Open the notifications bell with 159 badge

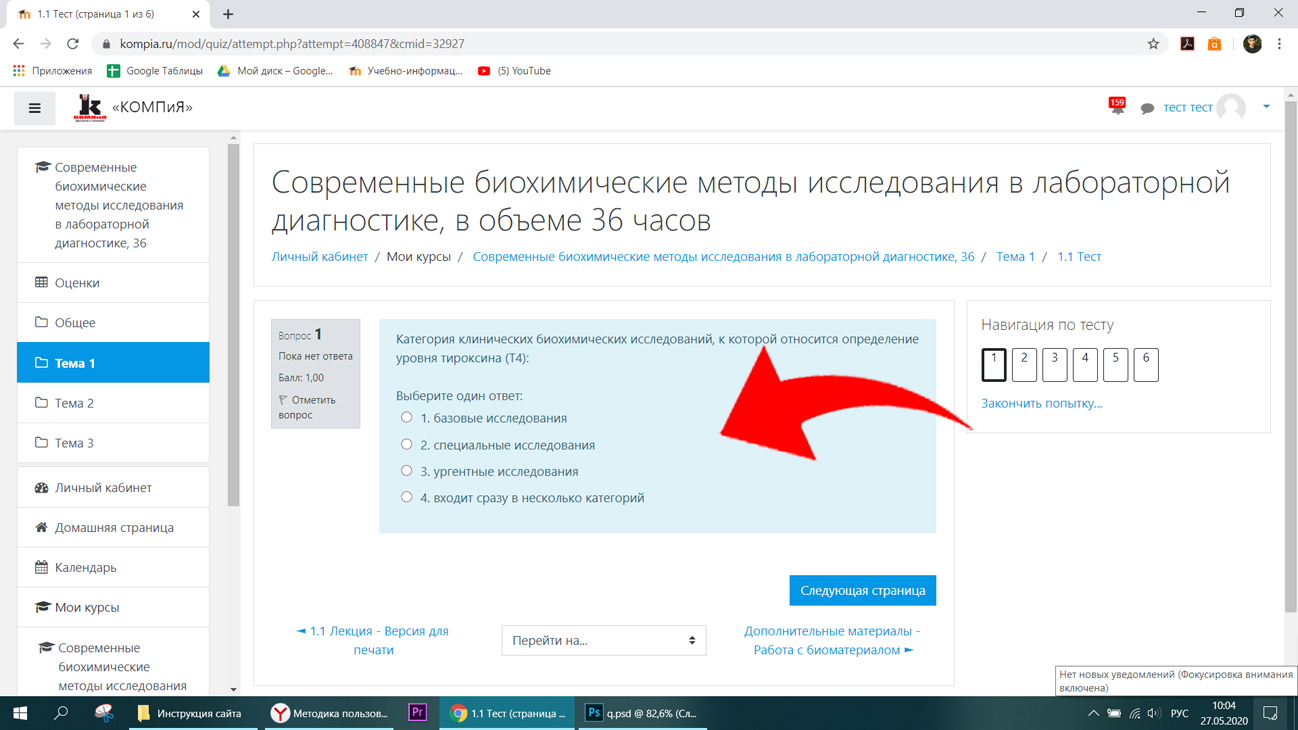pyautogui.click(x=1117, y=106)
